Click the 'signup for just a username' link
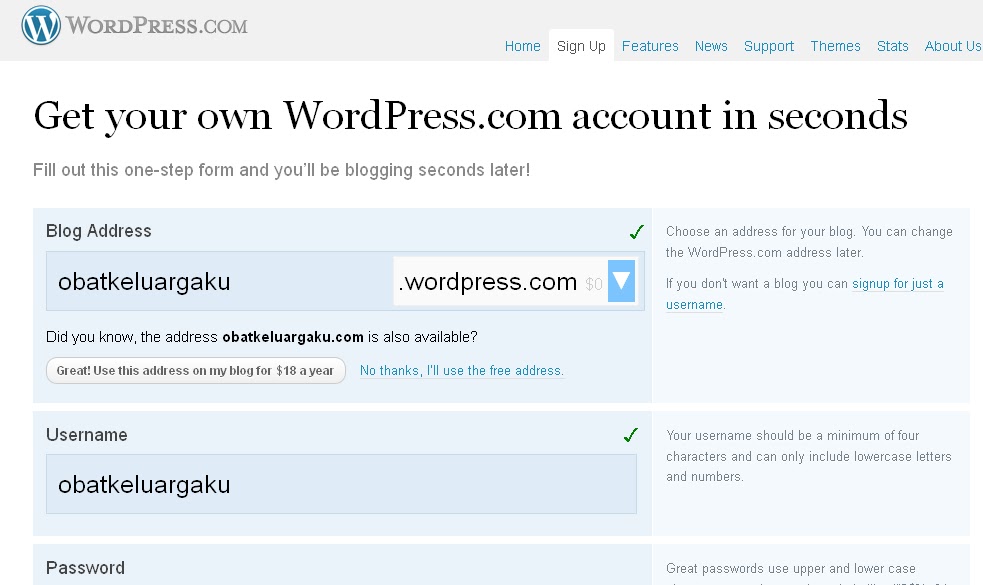This screenshot has height=585, width=983. click(x=804, y=294)
